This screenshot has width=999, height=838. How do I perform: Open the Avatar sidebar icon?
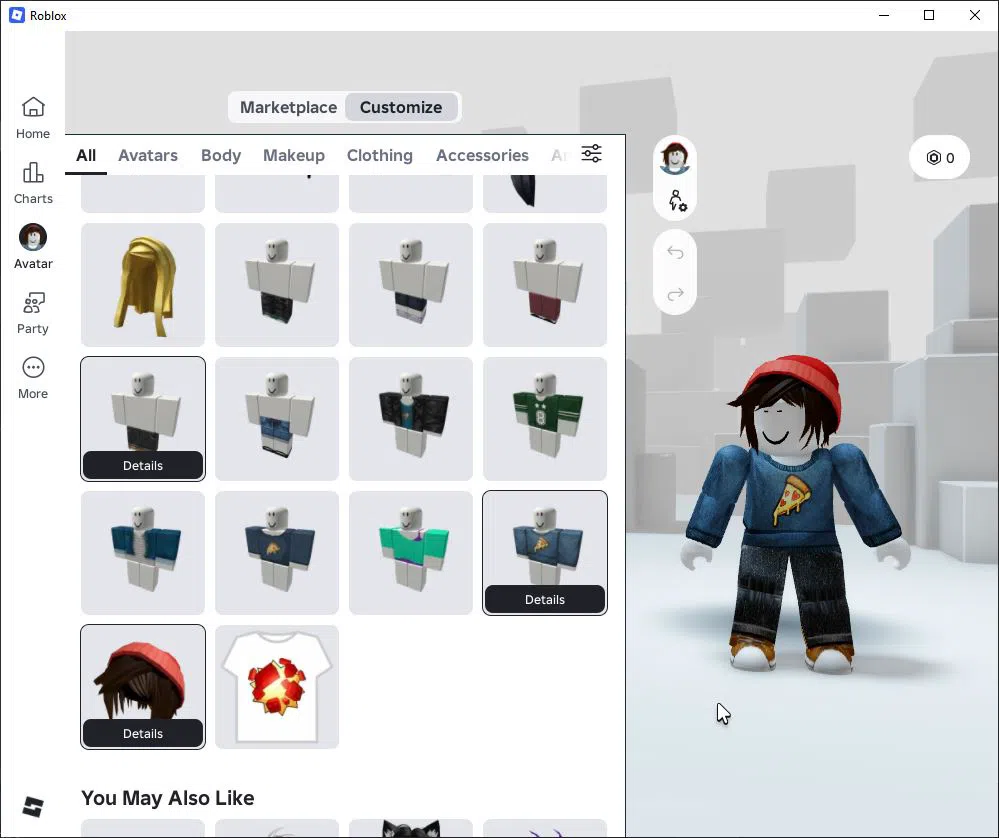click(x=33, y=247)
